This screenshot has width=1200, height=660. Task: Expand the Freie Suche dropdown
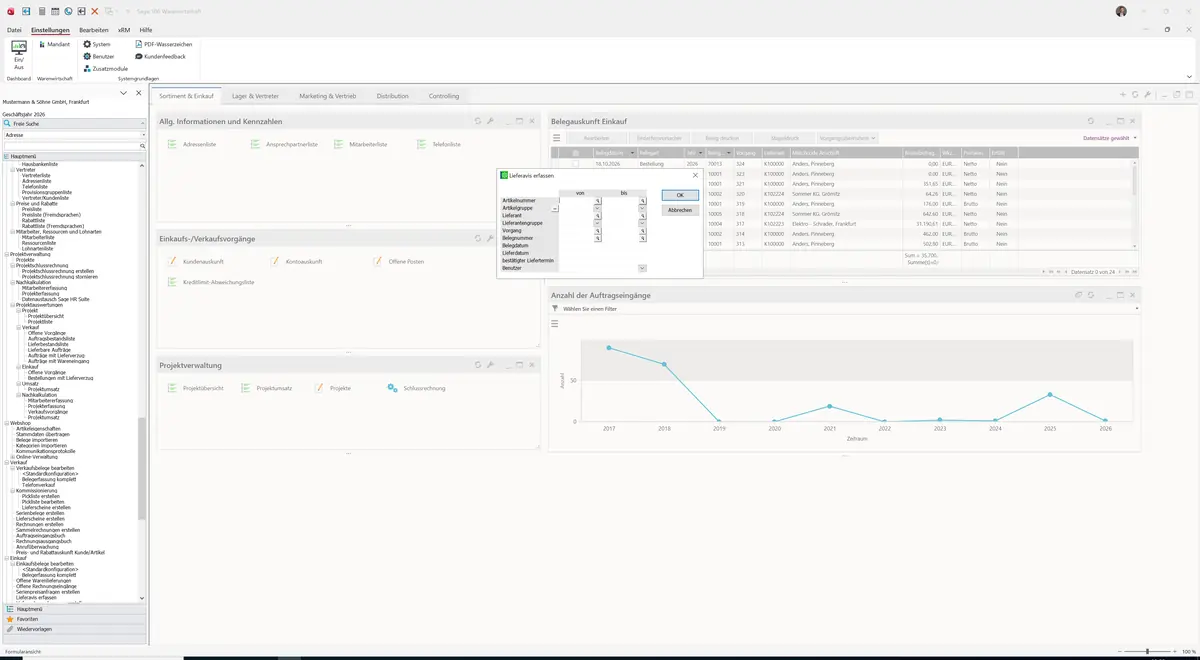coord(143,123)
